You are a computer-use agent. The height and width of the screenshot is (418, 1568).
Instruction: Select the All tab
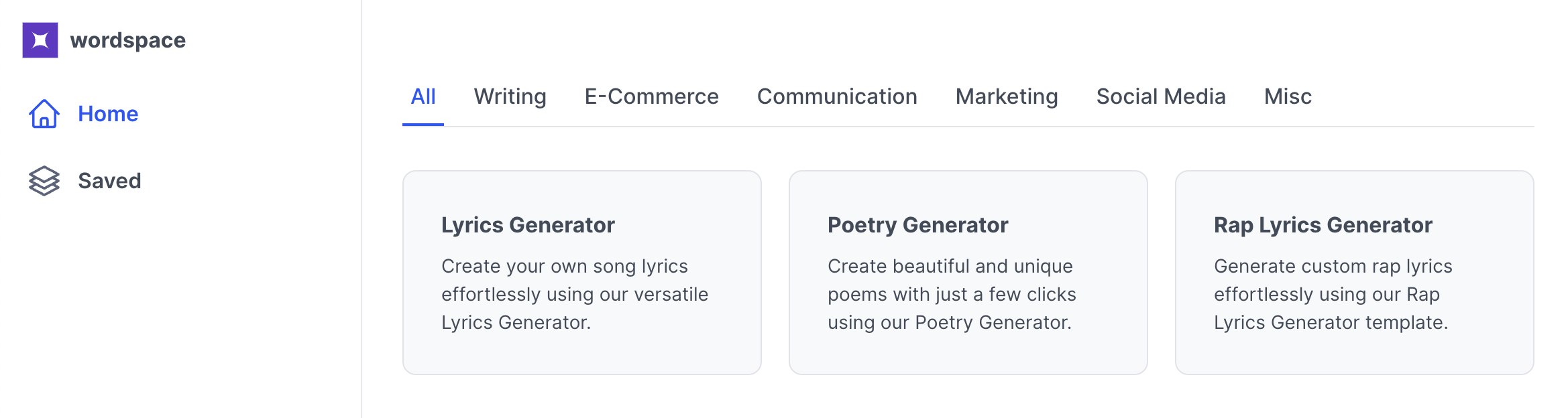(x=423, y=96)
